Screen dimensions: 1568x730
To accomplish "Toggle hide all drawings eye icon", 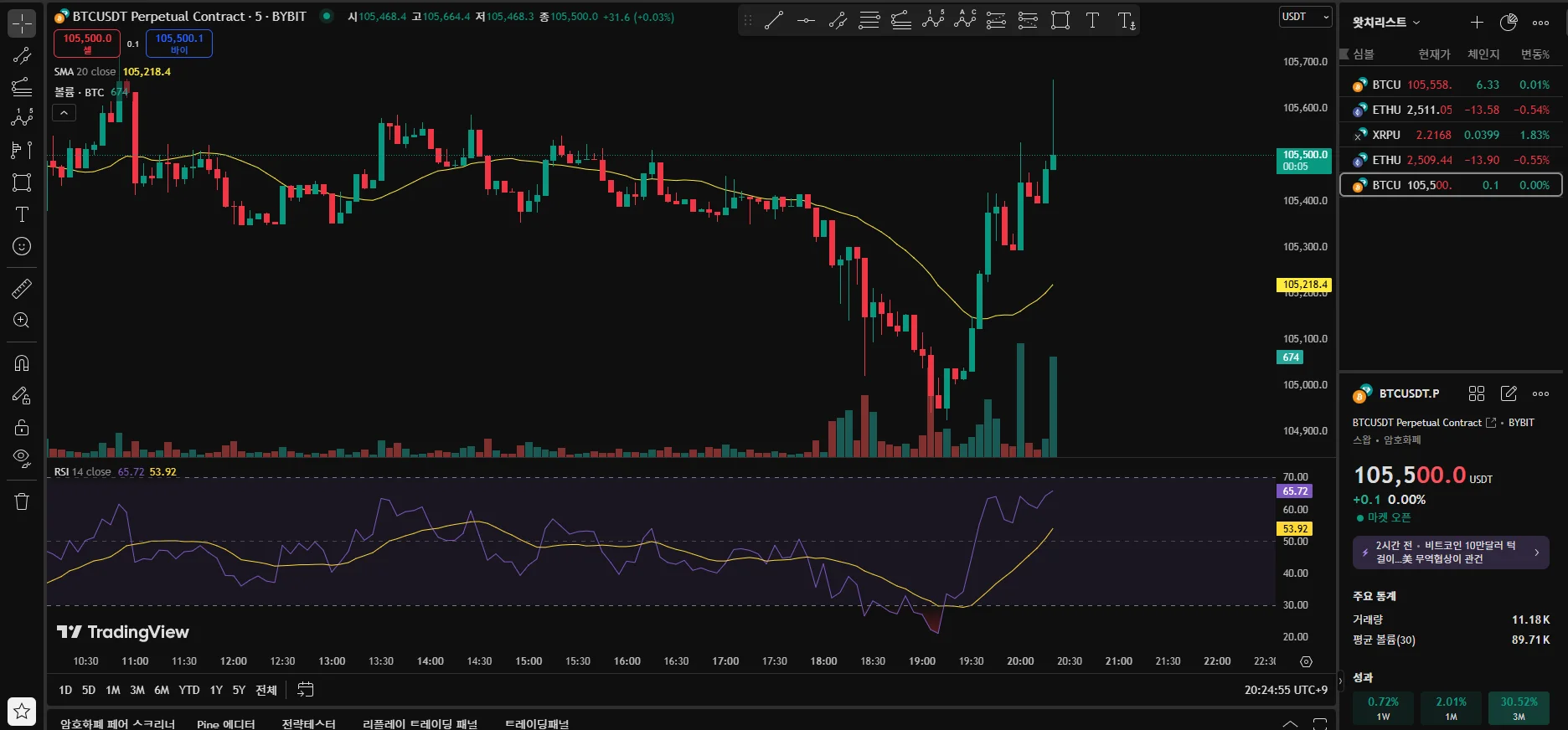I will coord(22,459).
